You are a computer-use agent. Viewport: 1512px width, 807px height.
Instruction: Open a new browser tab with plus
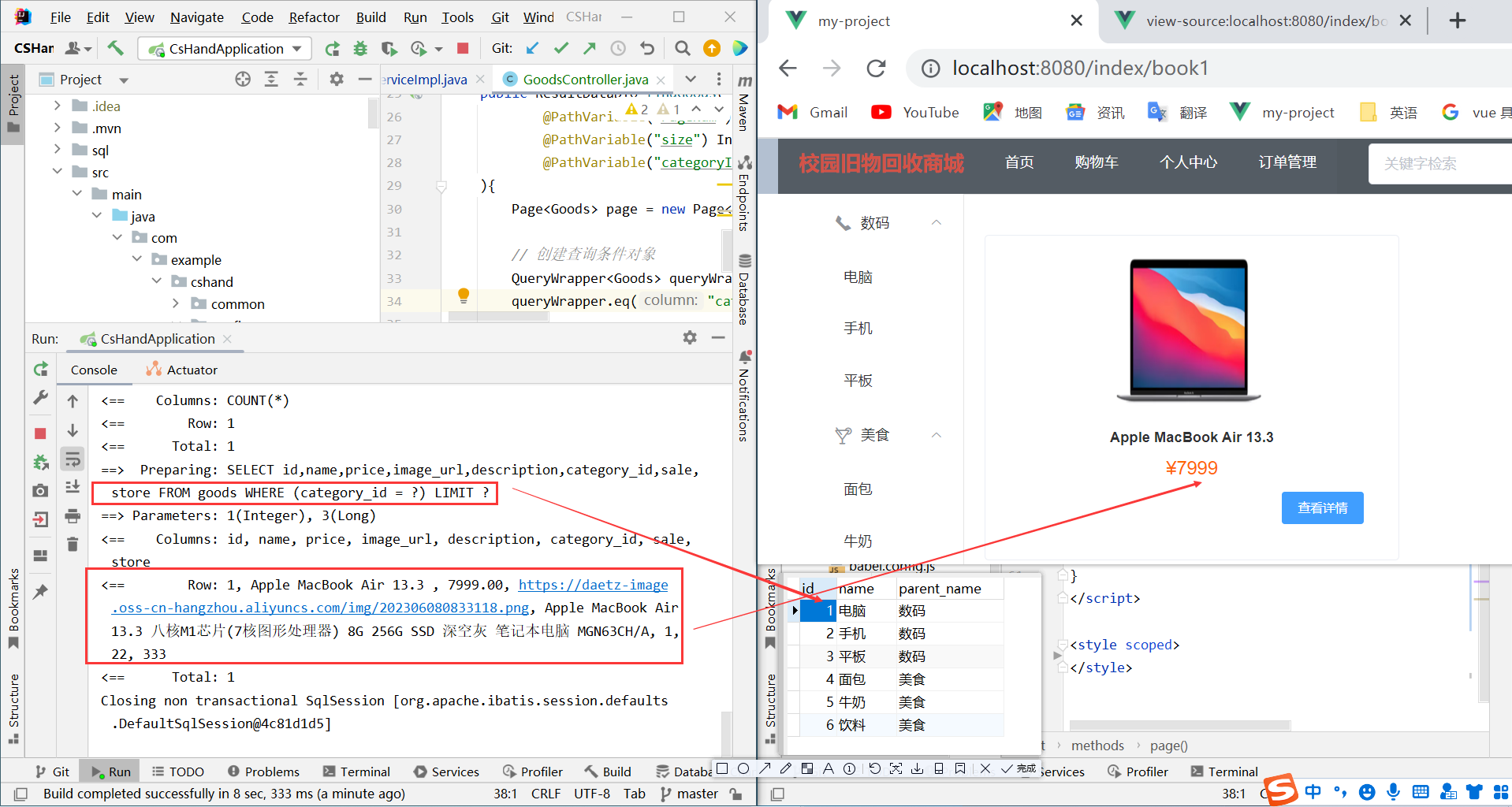(1458, 20)
